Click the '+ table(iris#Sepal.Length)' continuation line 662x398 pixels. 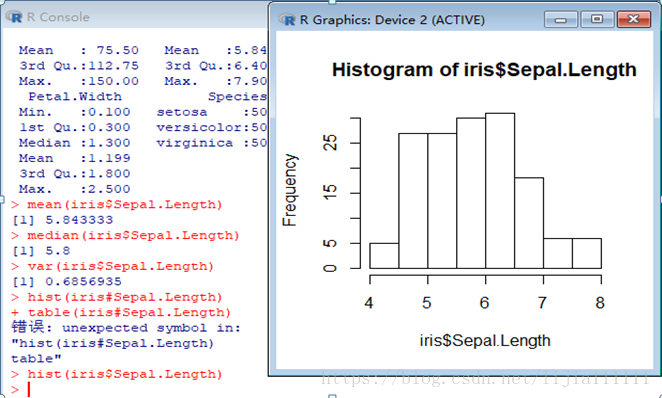click(121, 313)
